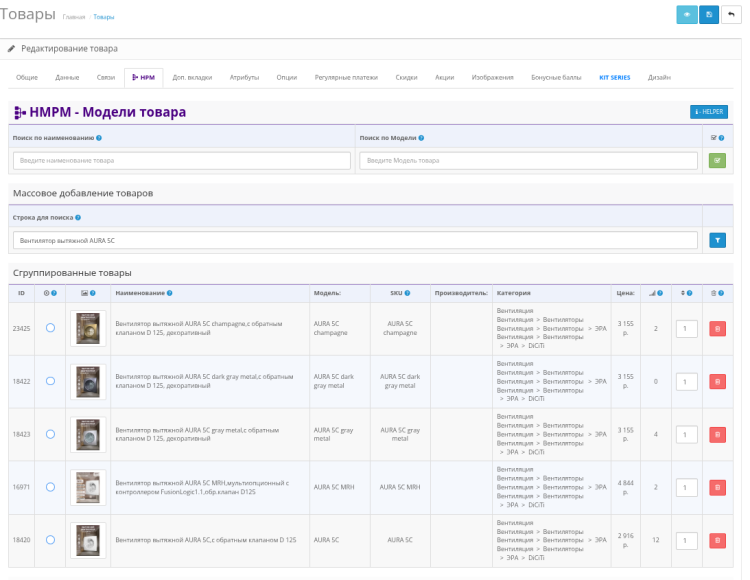Delete the AURA 5C MRH row
This screenshot has height=580, width=750.
click(717, 487)
